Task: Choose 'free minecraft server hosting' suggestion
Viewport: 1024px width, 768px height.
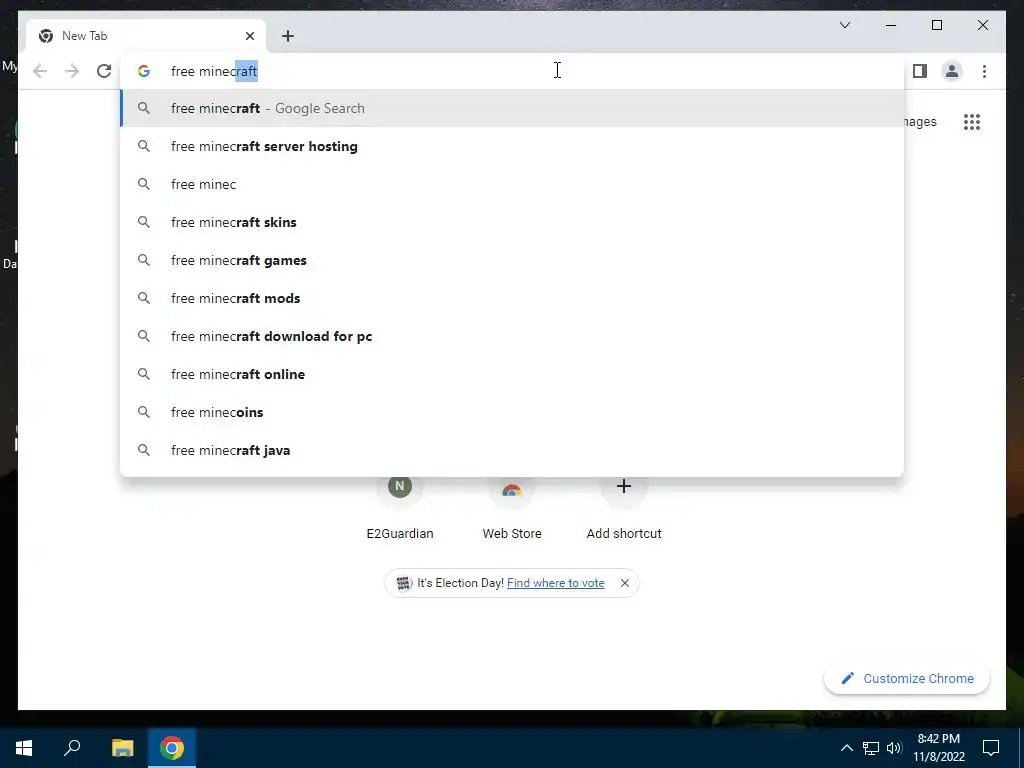Action: pyautogui.click(x=512, y=146)
